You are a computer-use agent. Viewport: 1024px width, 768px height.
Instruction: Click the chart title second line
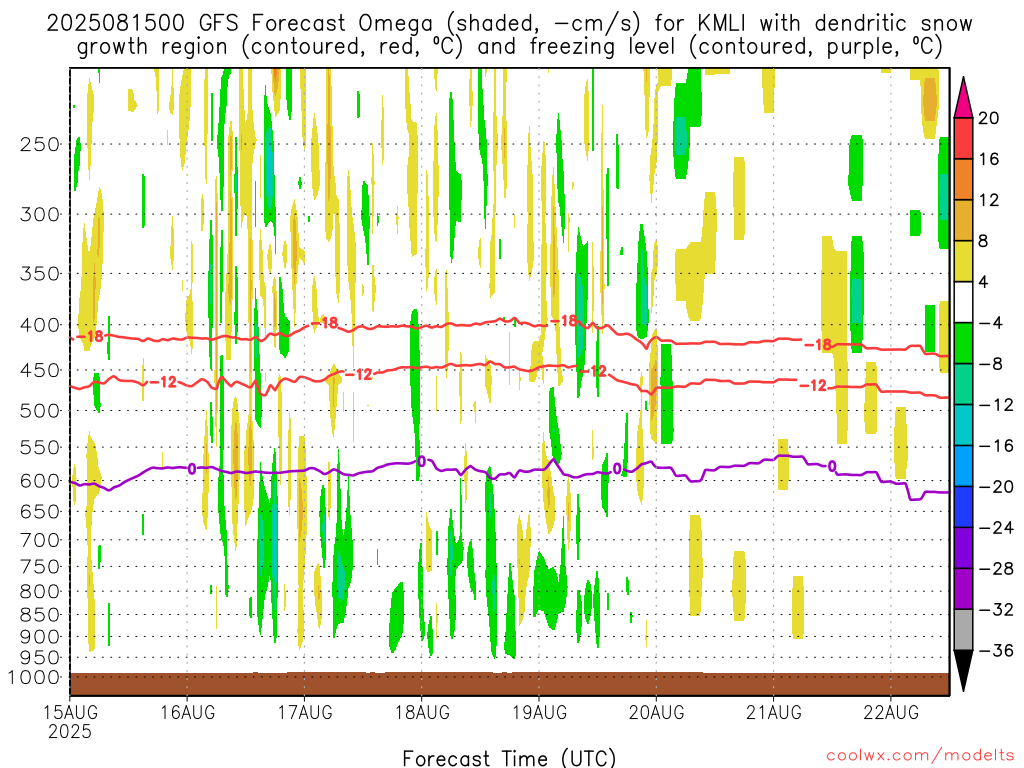pos(509,47)
